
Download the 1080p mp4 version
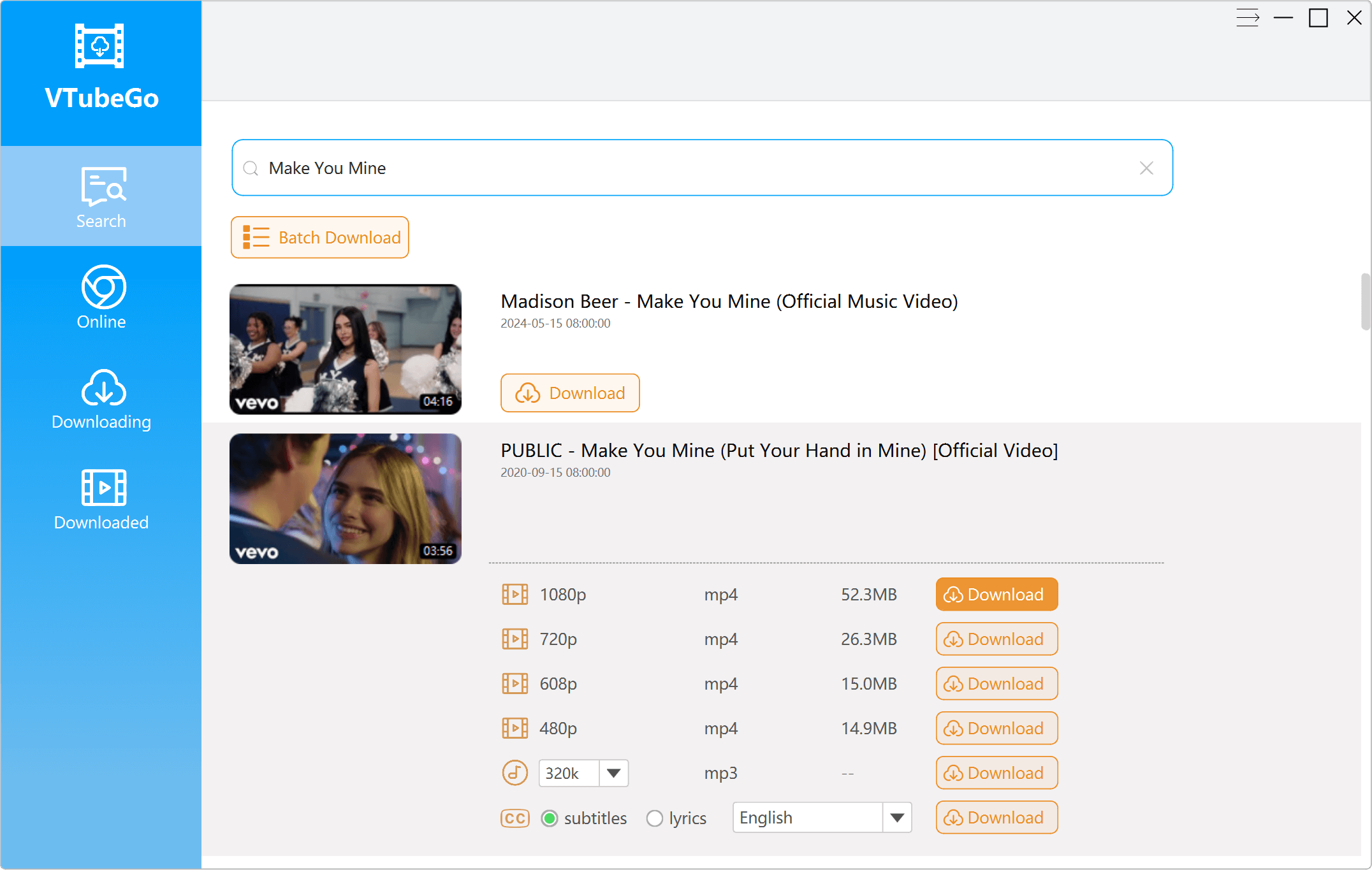pos(996,595)
